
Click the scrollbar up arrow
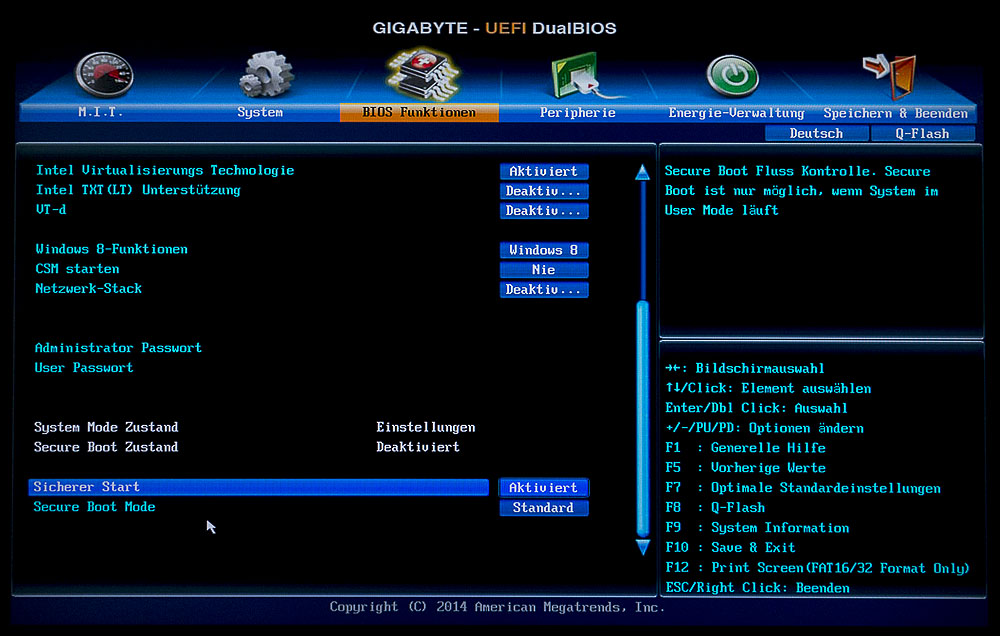pos(642,172)
